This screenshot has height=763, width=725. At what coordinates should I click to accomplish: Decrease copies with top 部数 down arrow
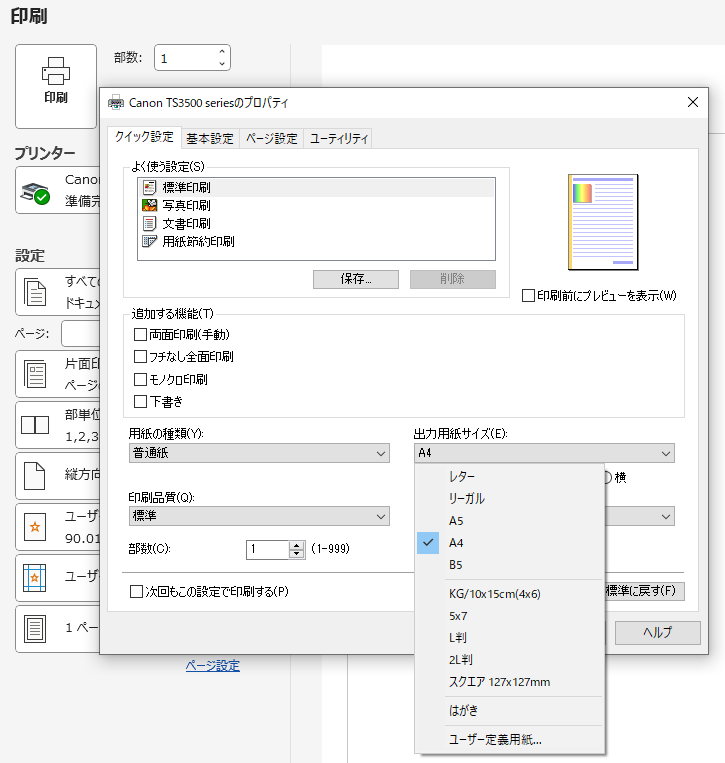point(222,64)
